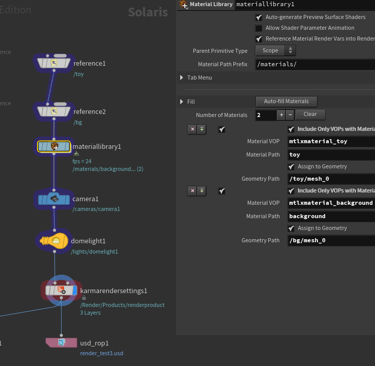Click the /materials/background... (2) text
The width and height of the screenshot is (375, 366).
108,169
